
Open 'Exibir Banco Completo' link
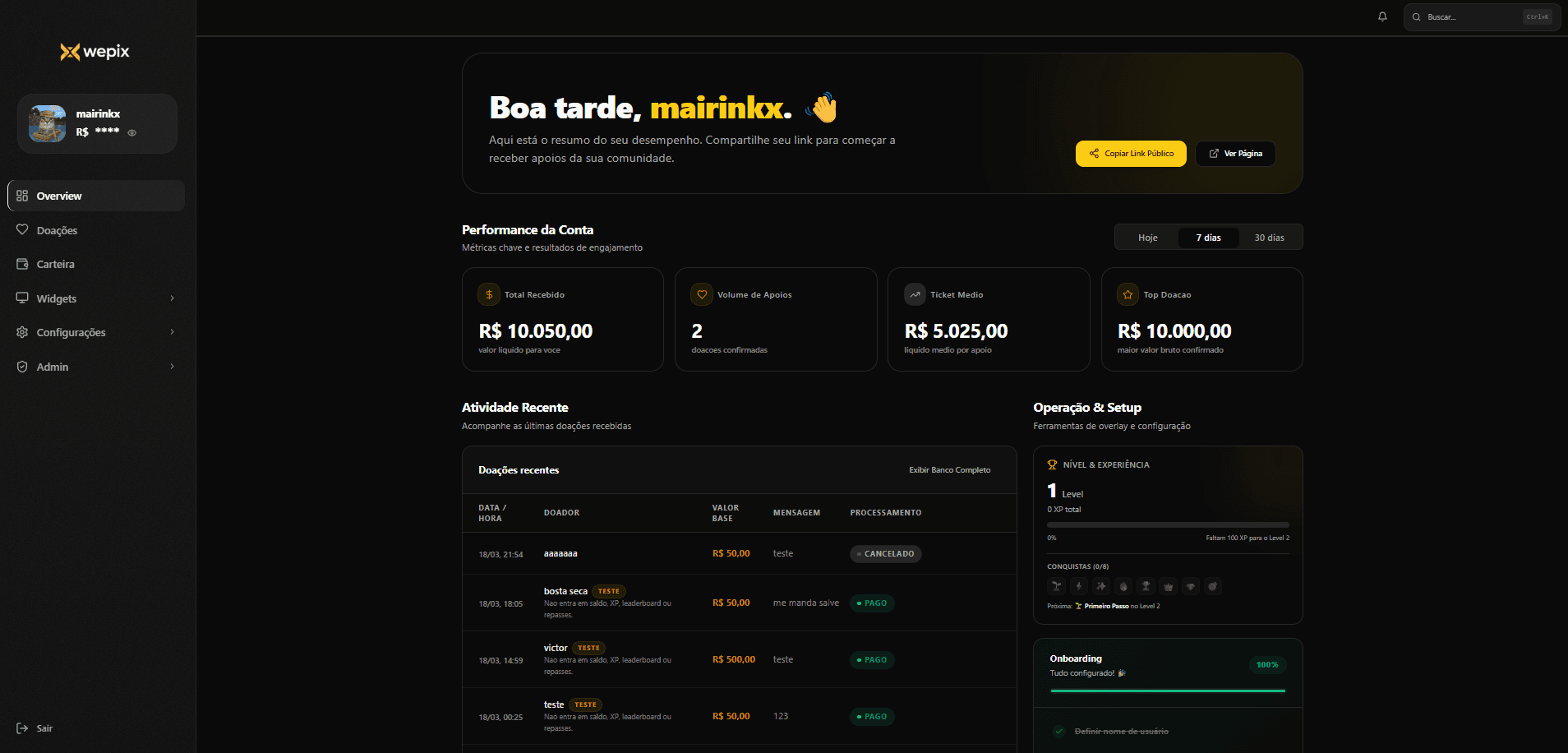point(949,469)
